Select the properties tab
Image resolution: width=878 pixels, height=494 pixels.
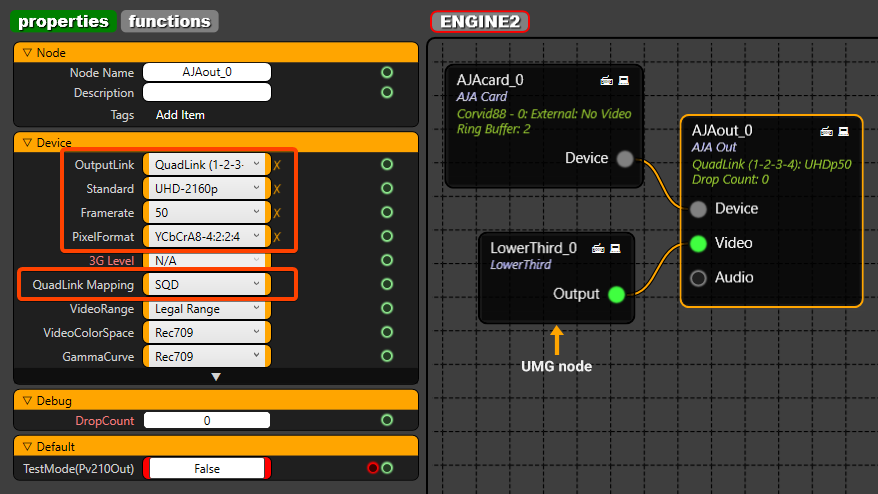pos(64,21)
